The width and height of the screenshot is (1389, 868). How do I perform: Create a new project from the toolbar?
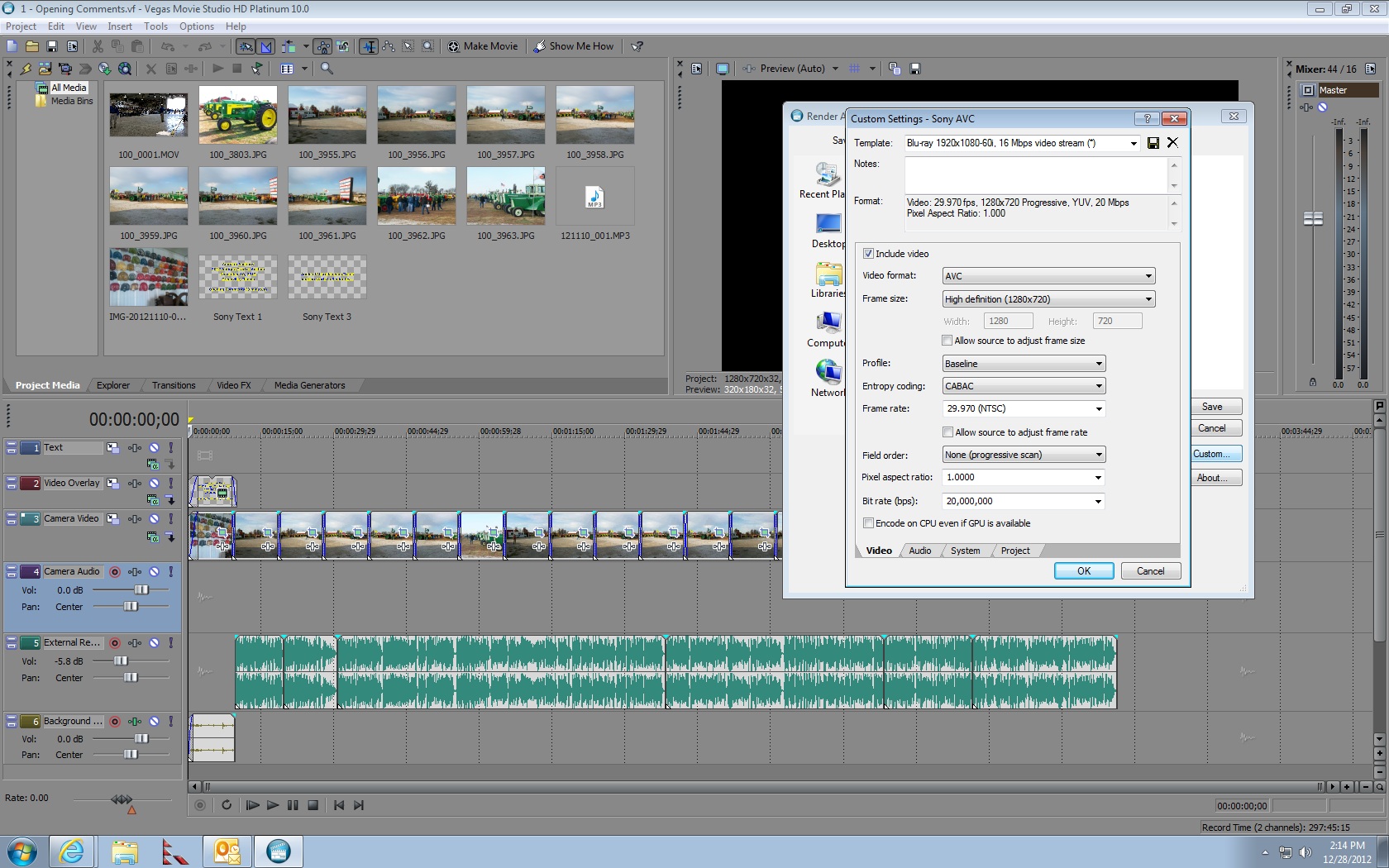tap(12, 46)
